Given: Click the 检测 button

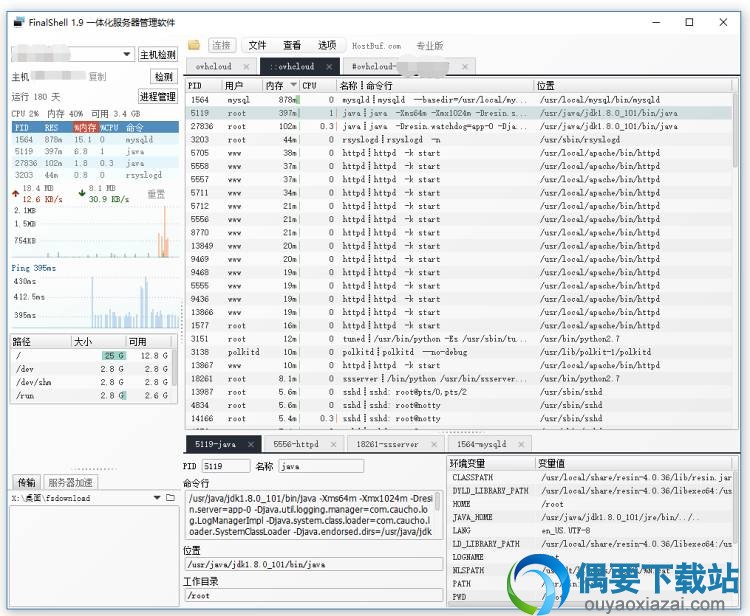Looking at the screenshot, I should point(164,77).
